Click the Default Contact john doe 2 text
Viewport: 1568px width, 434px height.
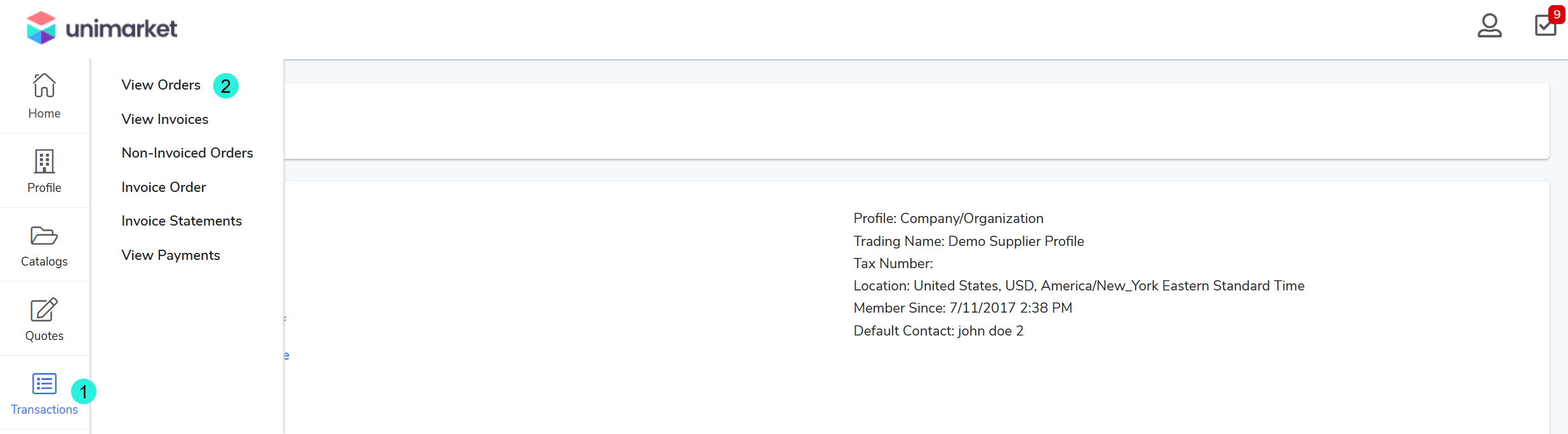pos(938,331)
